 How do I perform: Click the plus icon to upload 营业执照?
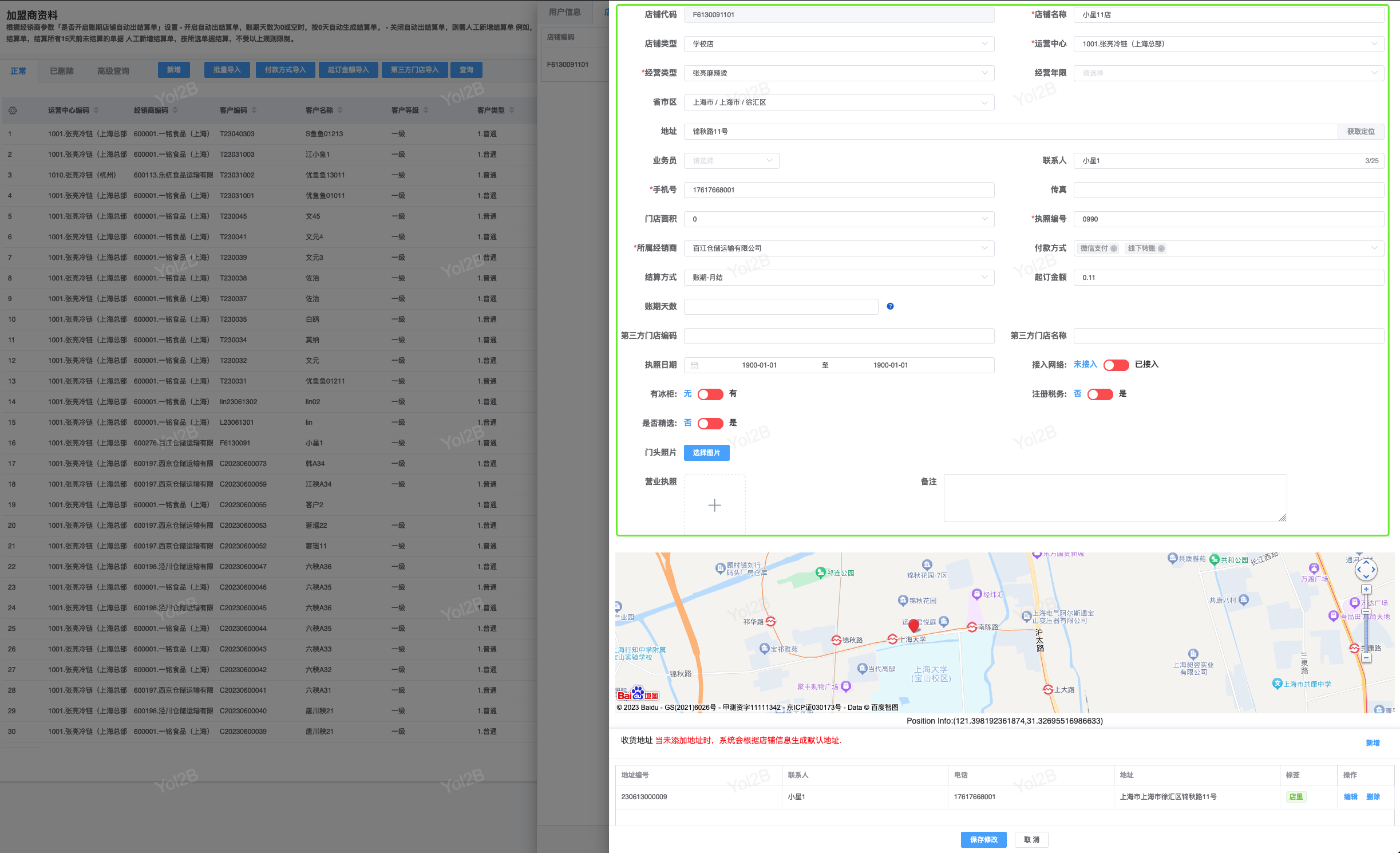point(714,505)
